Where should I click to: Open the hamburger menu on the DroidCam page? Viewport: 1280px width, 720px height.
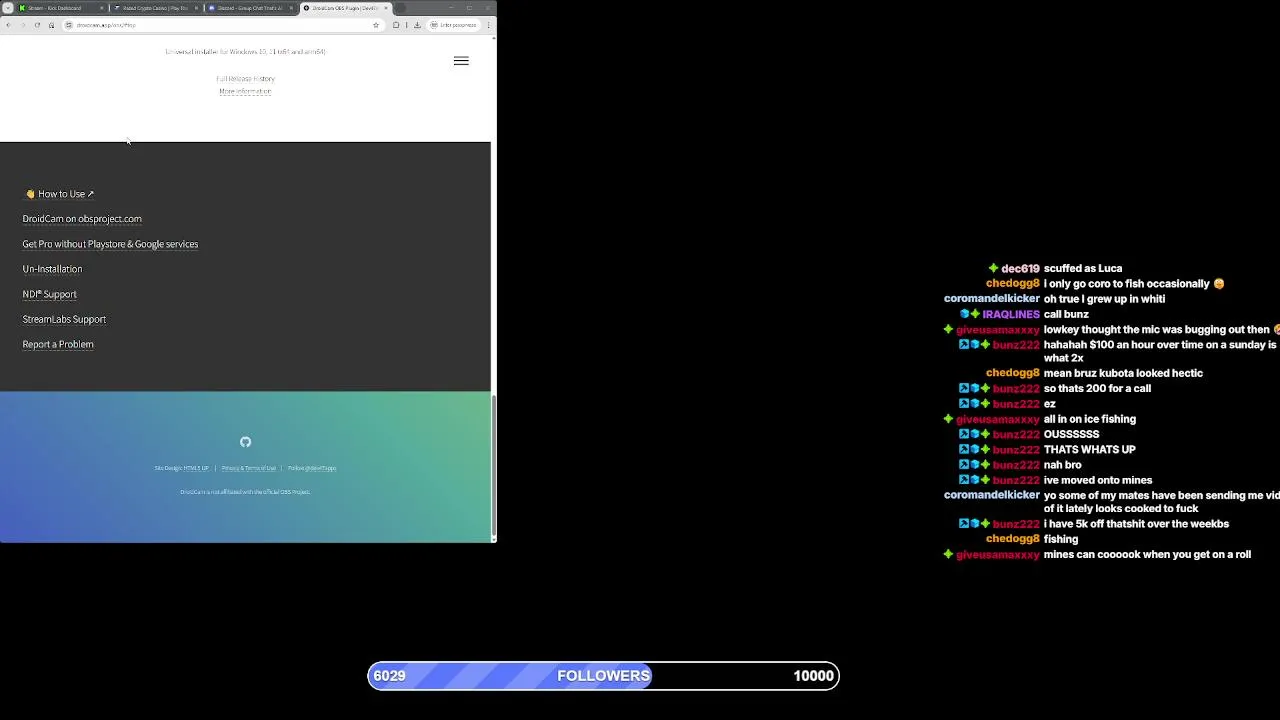click(x=461, y=61)
